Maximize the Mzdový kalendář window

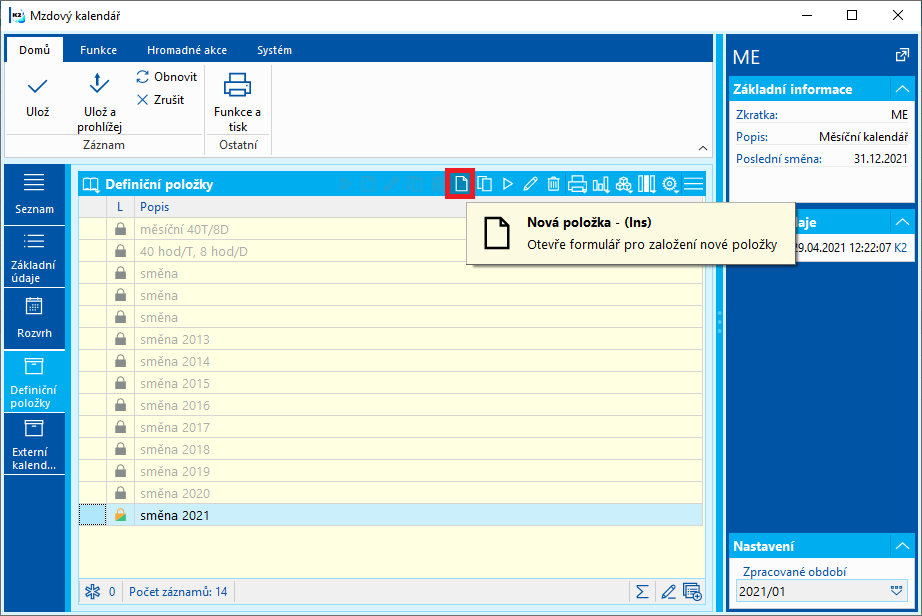pos(852,15)
